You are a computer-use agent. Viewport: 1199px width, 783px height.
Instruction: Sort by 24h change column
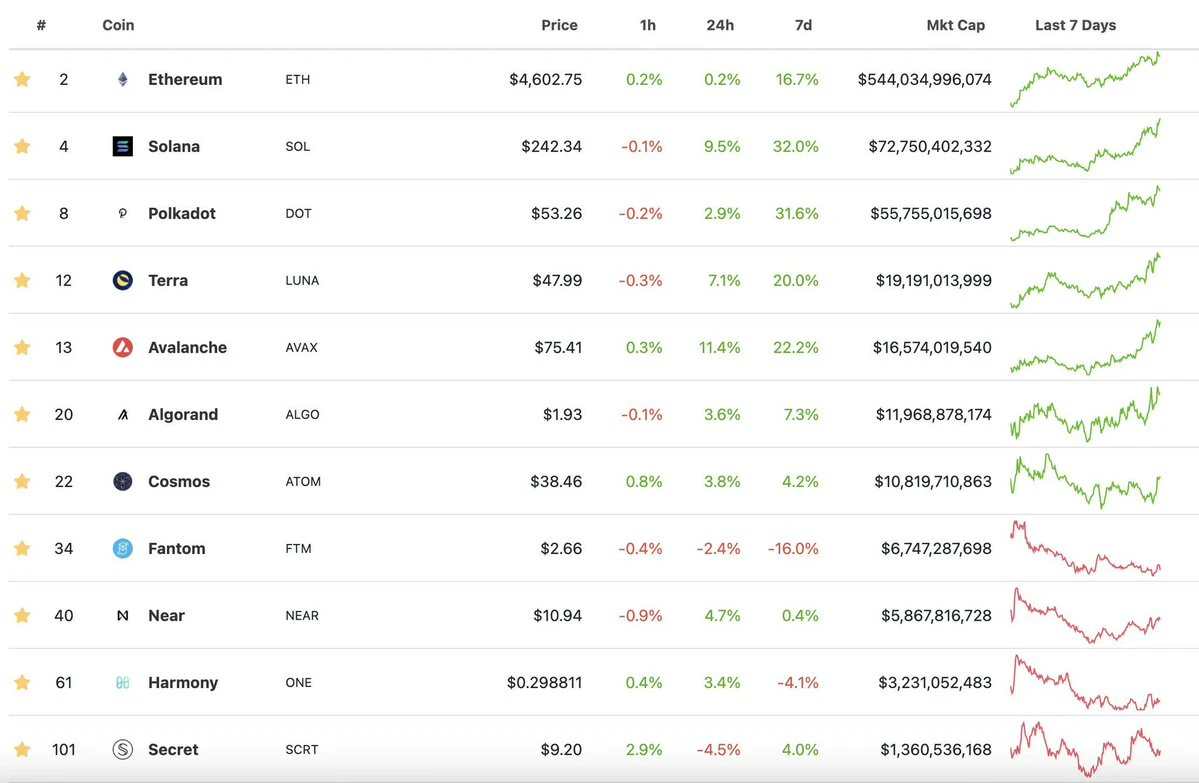[x=720, y=25]
